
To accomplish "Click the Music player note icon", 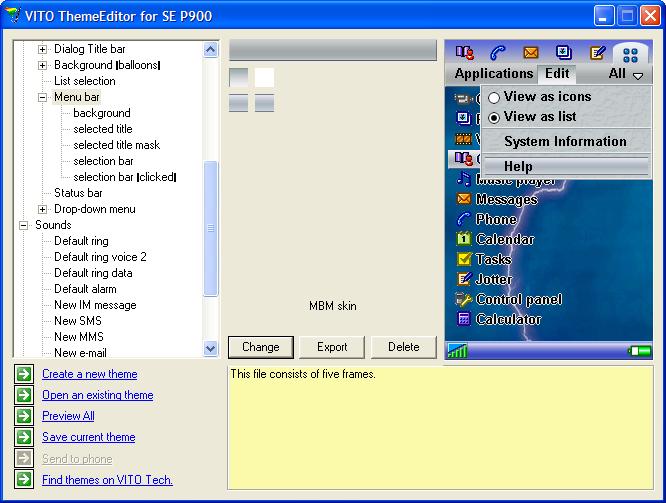I will (463, 179).
